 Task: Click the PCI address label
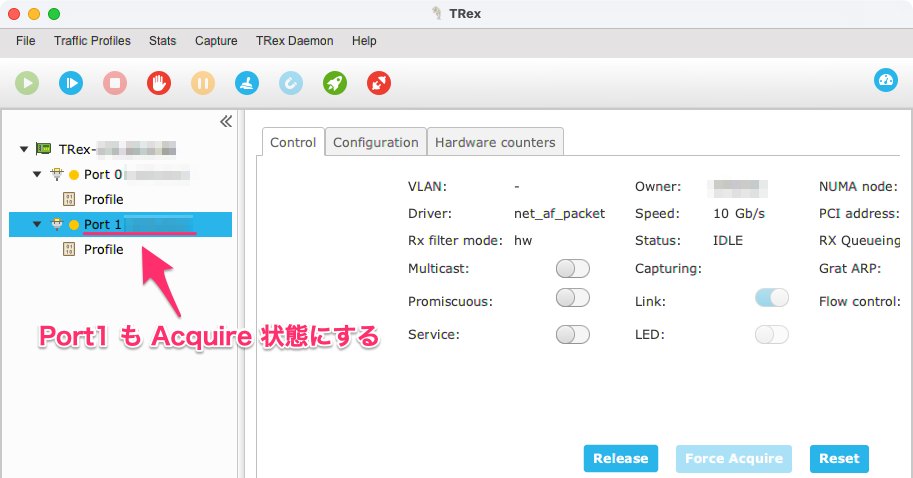point(859,214)
